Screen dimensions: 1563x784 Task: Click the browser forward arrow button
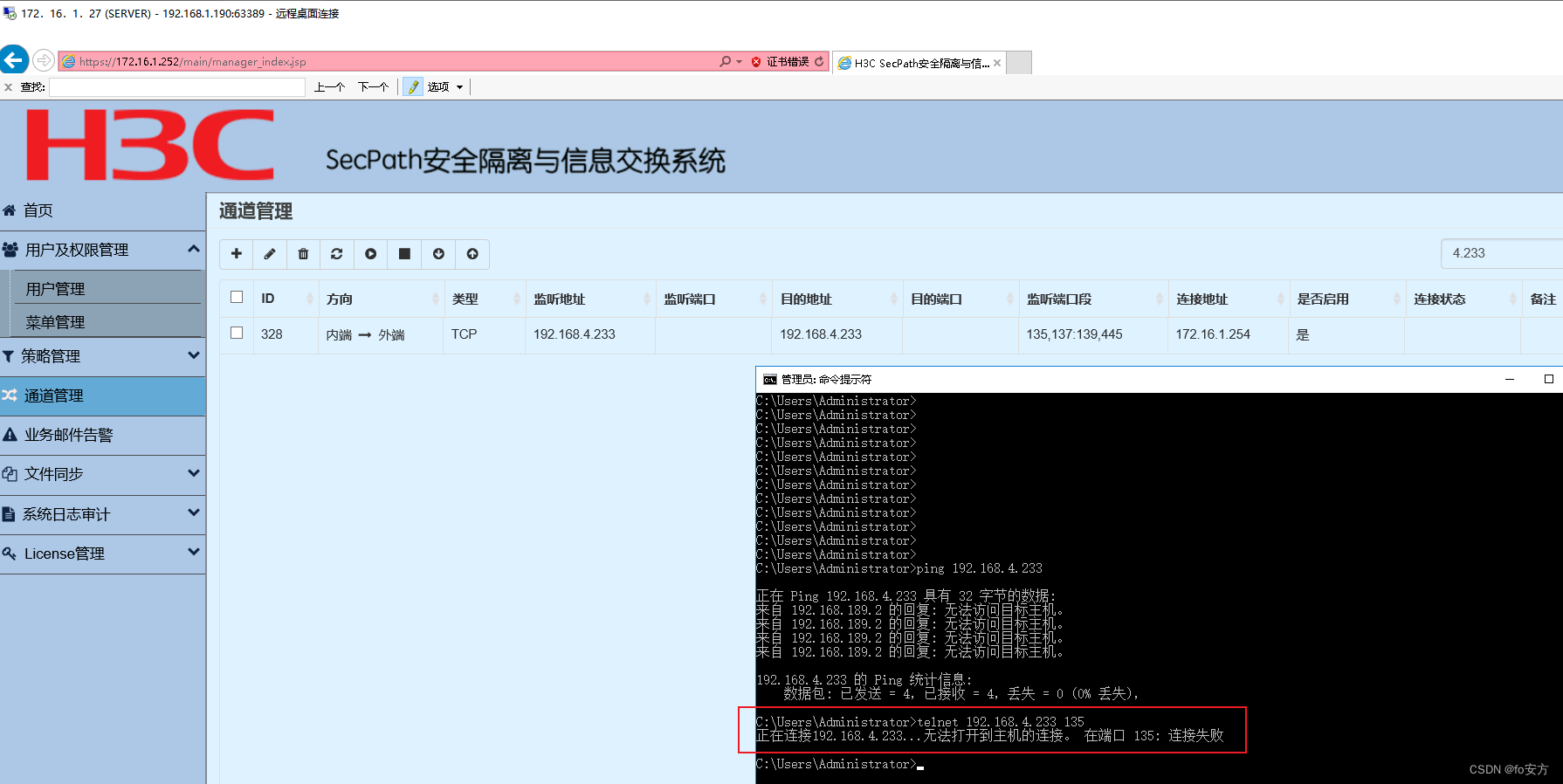43,60
